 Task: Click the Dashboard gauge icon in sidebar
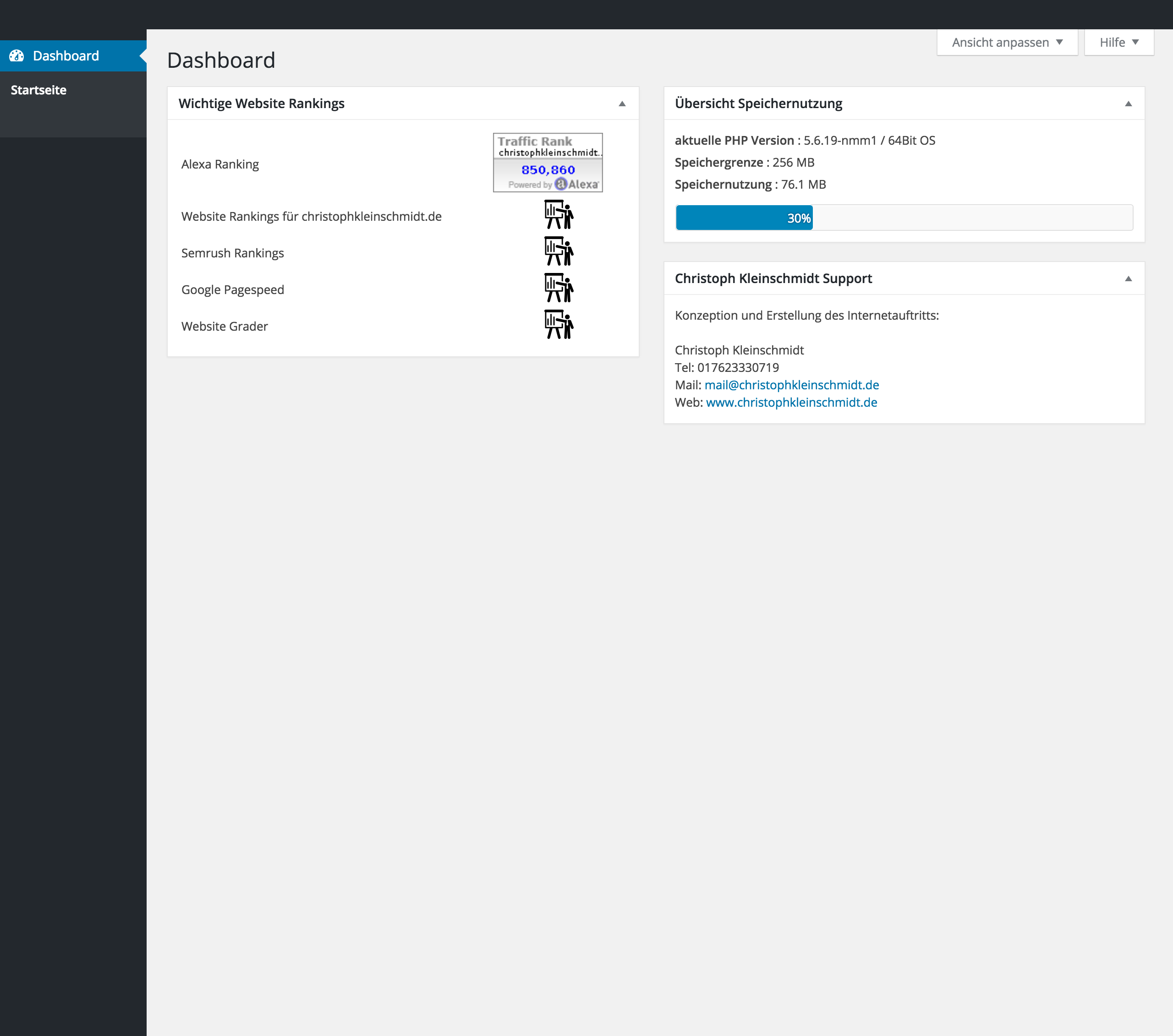tap(16, 55)
